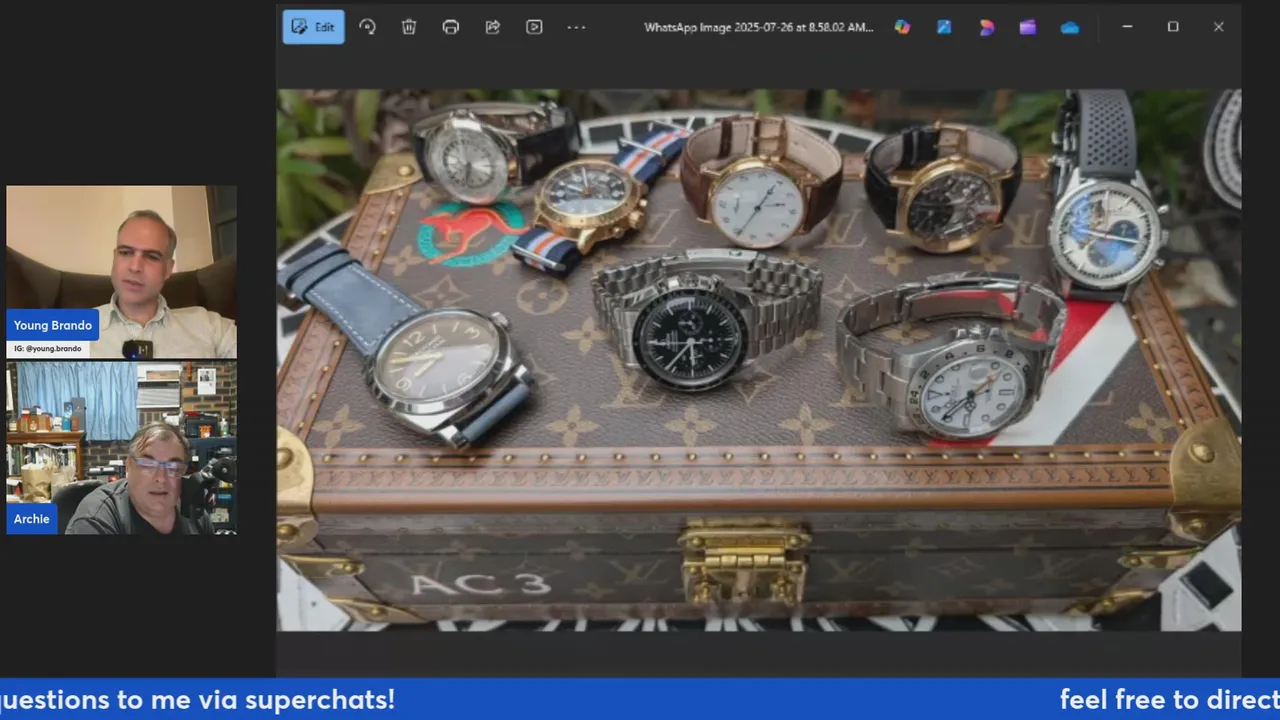
Task: Click the Edit button in Photos
Action: pyautogui.click(x=314, y=27)
